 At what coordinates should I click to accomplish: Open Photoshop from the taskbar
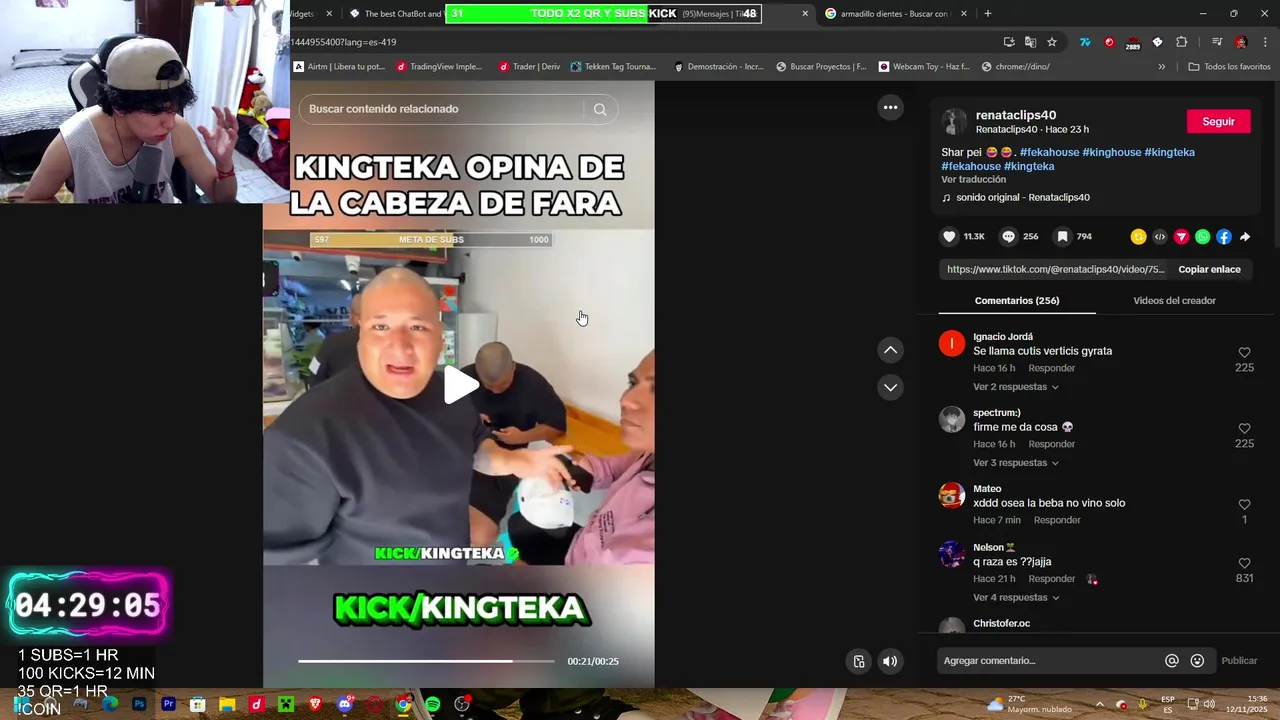[x=139, y=704]
